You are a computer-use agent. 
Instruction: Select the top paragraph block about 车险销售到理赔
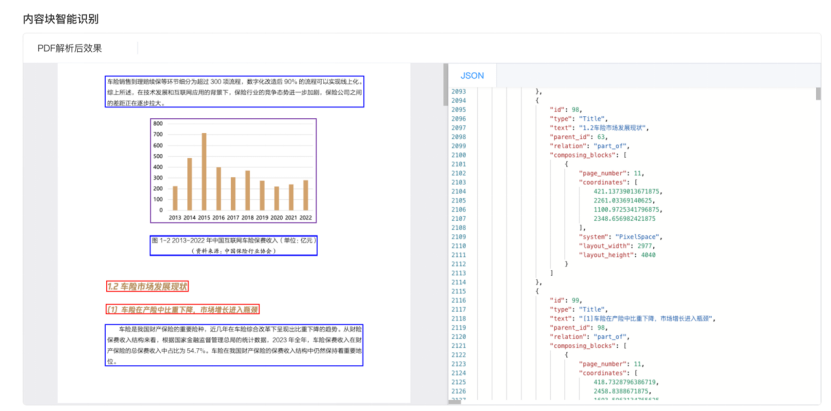pos(234,92)
